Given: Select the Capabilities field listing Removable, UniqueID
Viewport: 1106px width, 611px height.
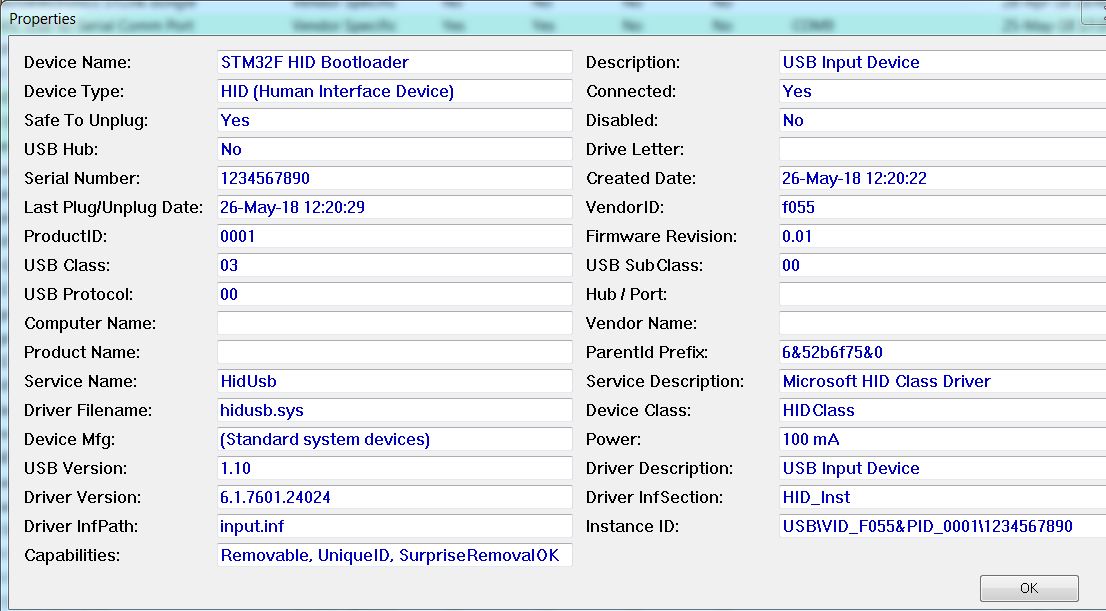Looking at the screenshot, I should point(393,555).
